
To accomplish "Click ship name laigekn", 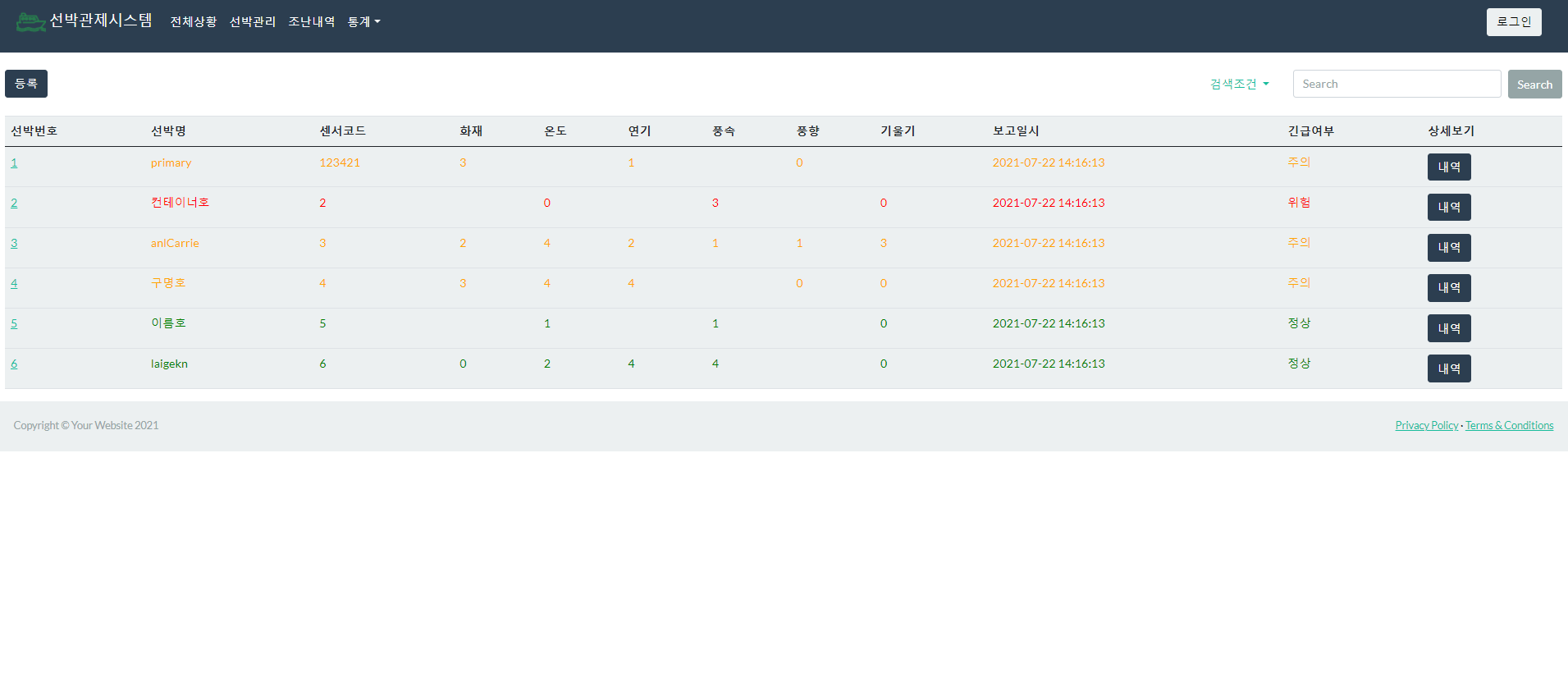I will 169,364.
